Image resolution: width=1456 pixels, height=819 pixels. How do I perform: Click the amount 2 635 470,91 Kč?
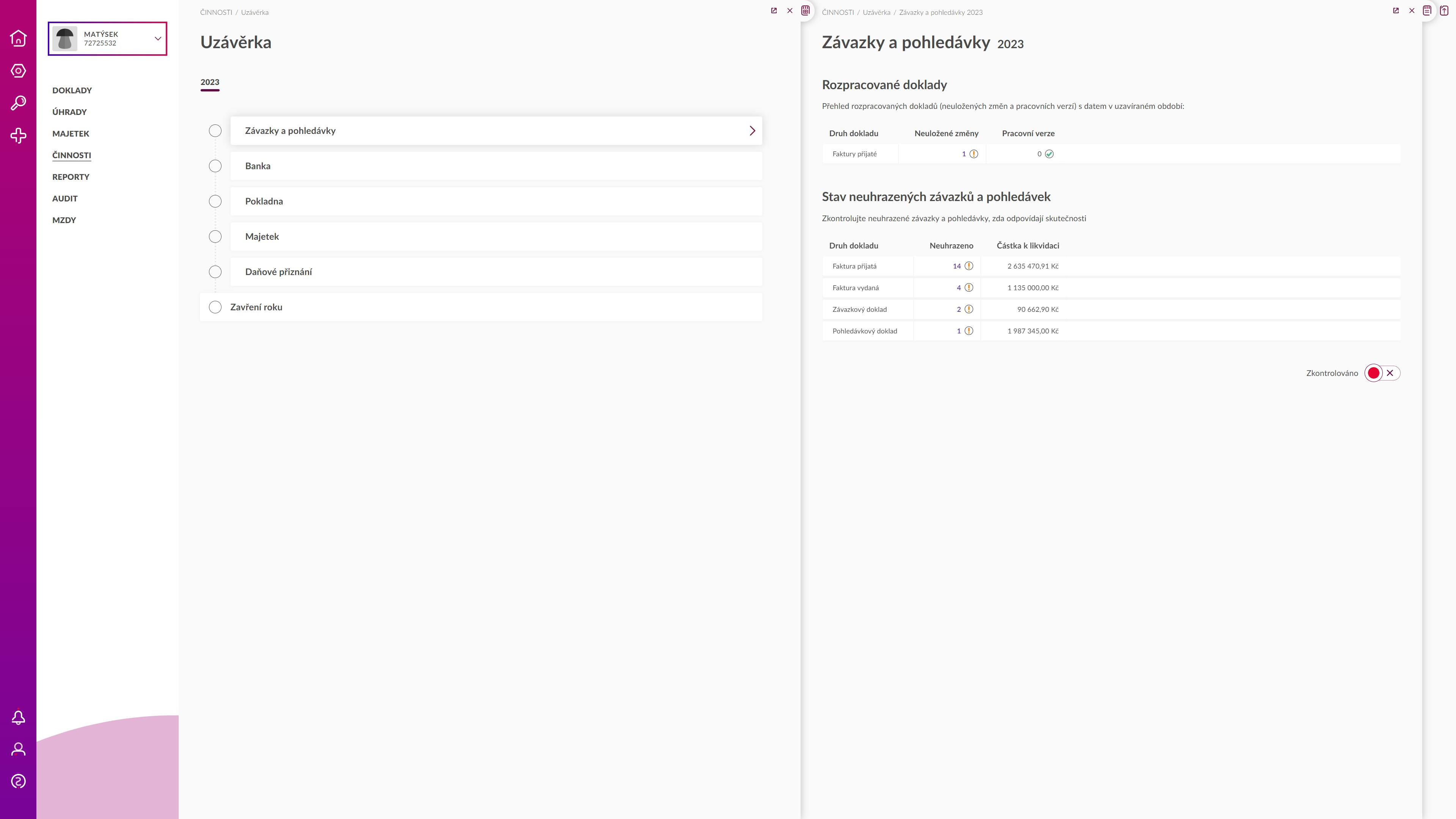click(x=1033, y=266)
